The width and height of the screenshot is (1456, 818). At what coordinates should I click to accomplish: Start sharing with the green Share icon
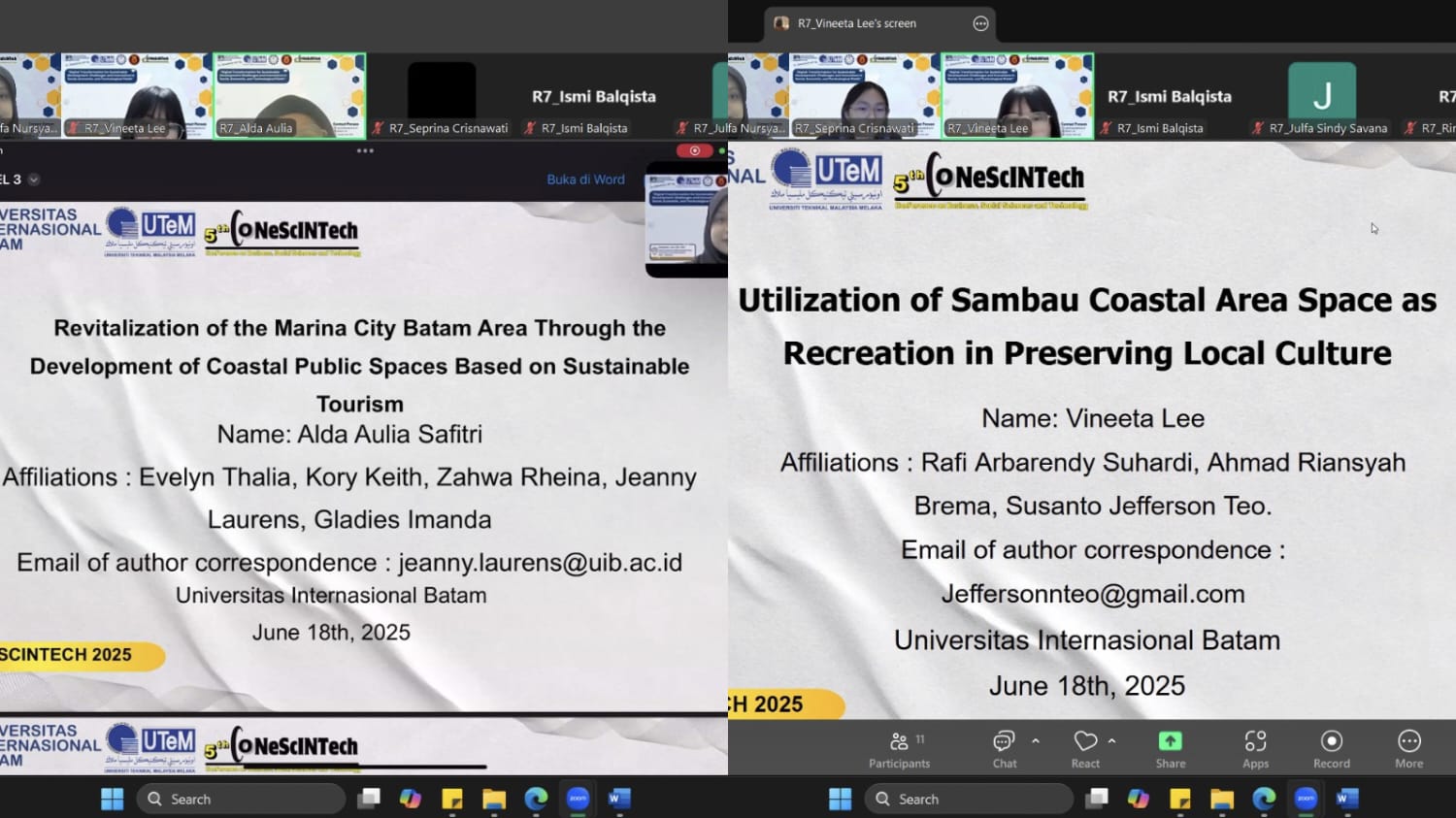click(1170, 749)
